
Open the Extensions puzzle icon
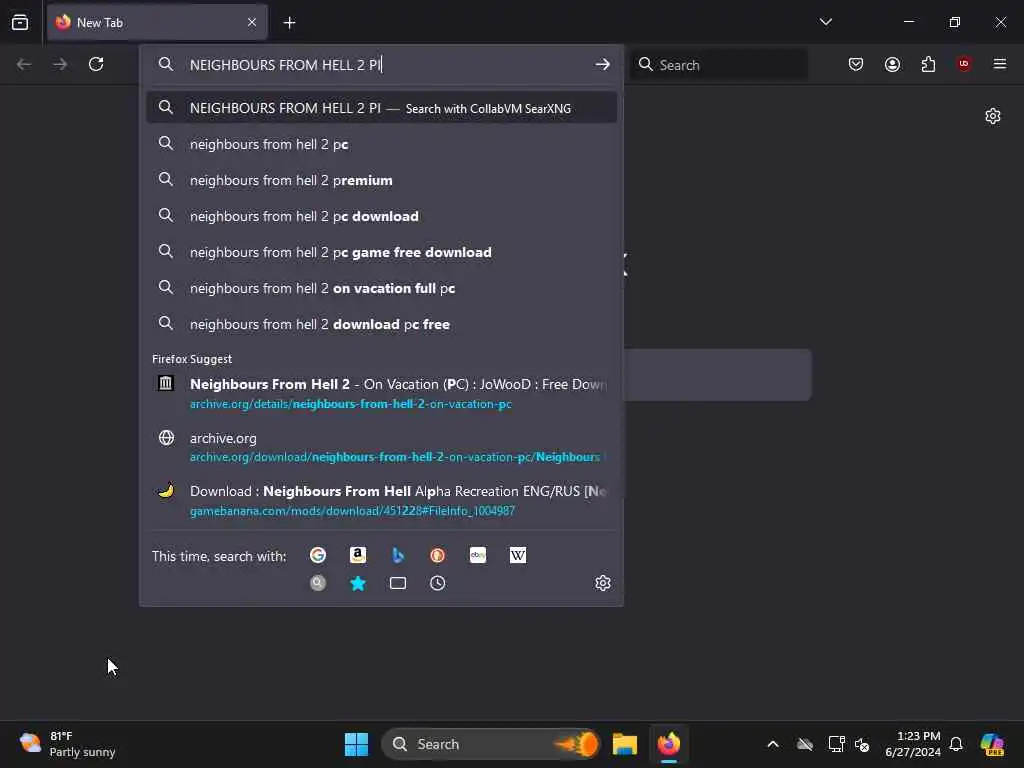(928, 64)
